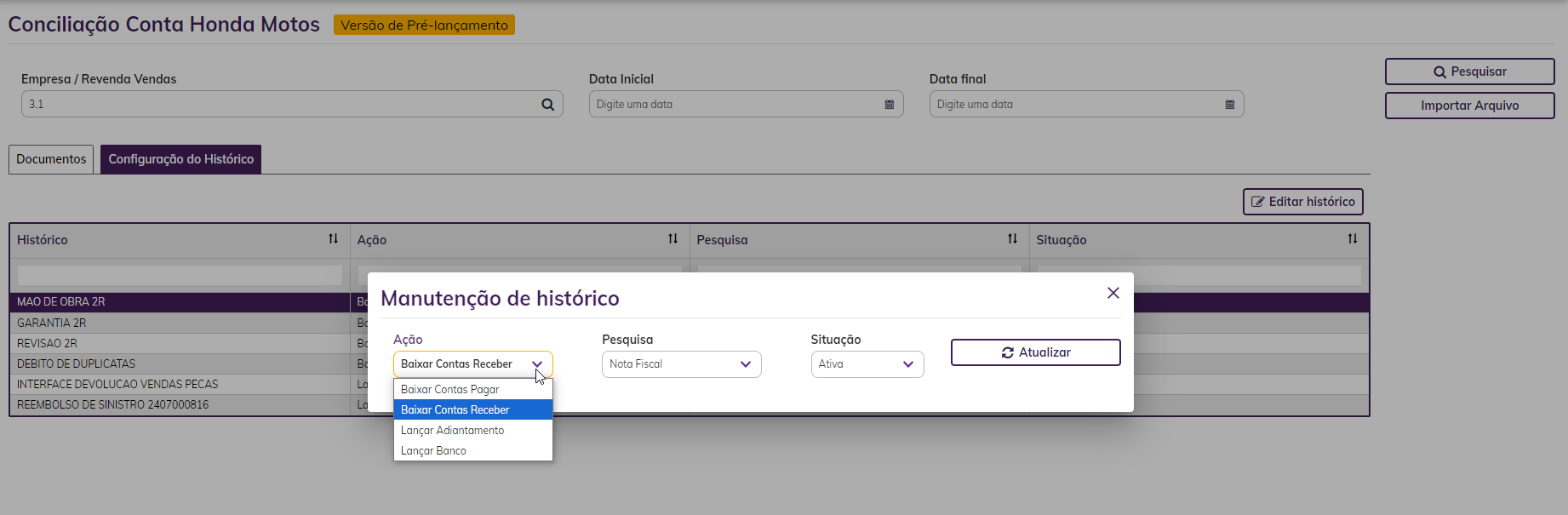Select the GARANTIA 2R table row
Image resolution: width=1568 pixels, height=515 pixels.
170,323
